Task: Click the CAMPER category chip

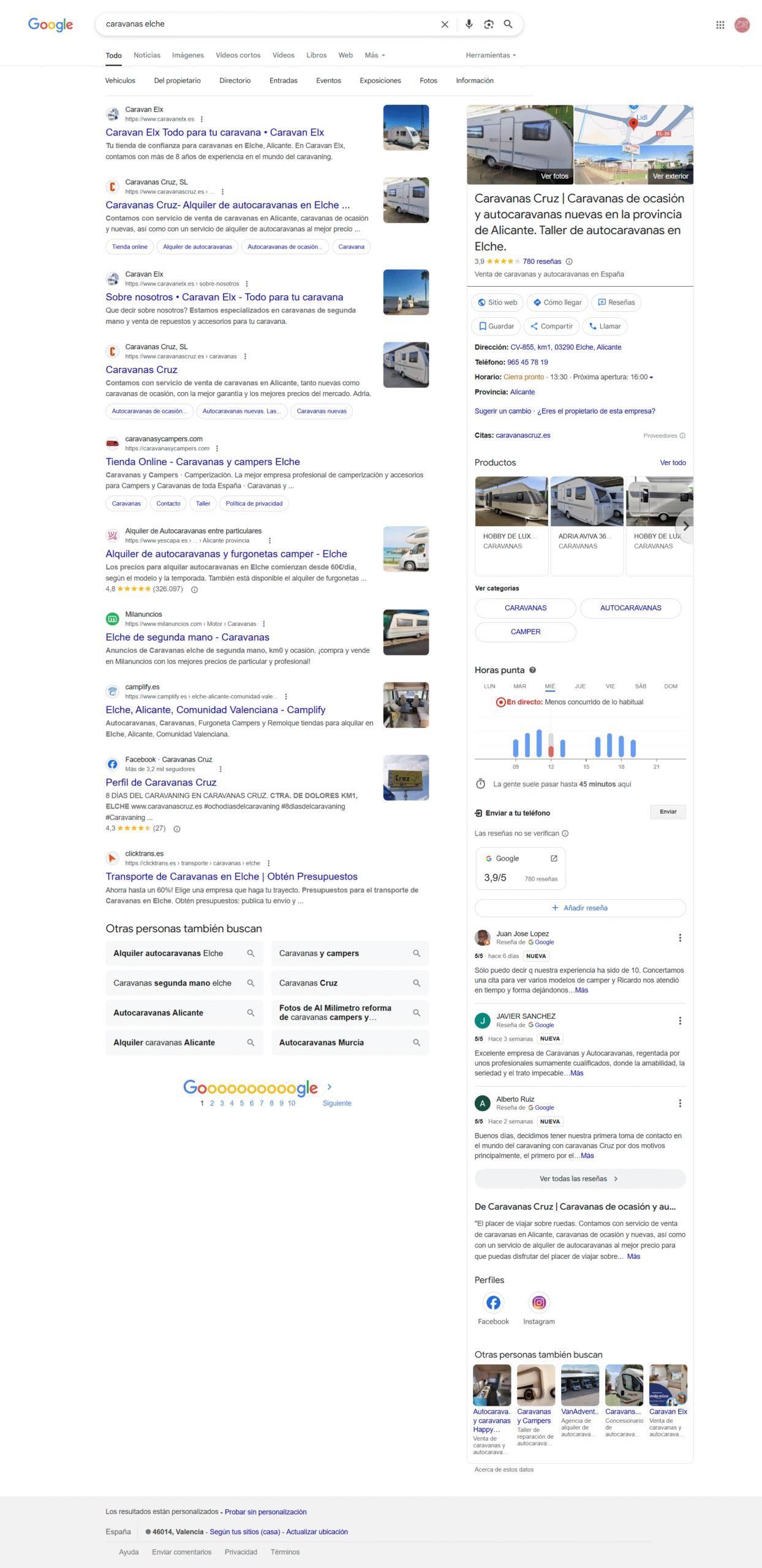Action: [x=526, y=632]
